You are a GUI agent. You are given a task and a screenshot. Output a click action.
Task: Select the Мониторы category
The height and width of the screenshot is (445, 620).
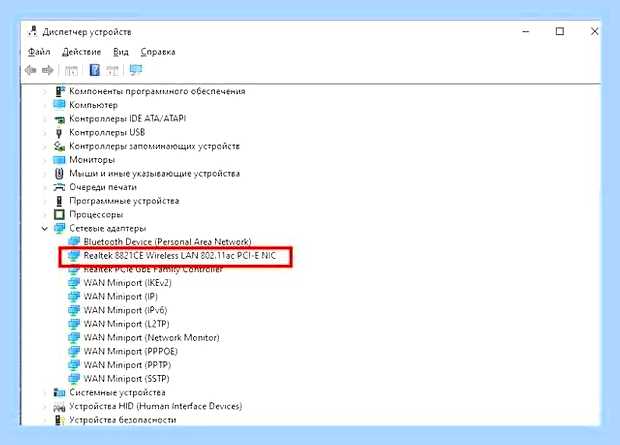coord(92,159)
